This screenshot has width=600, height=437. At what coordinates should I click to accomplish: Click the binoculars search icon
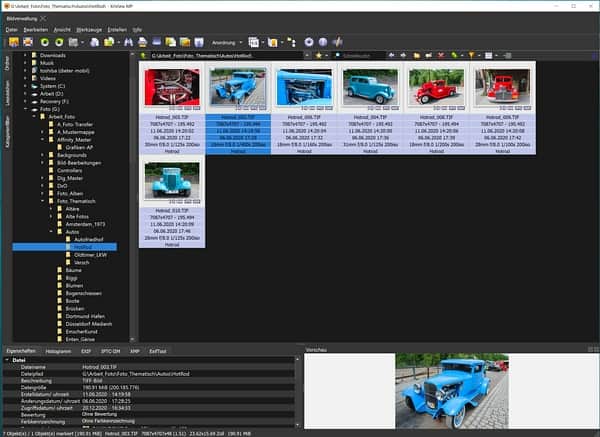[x=129, y=42]
